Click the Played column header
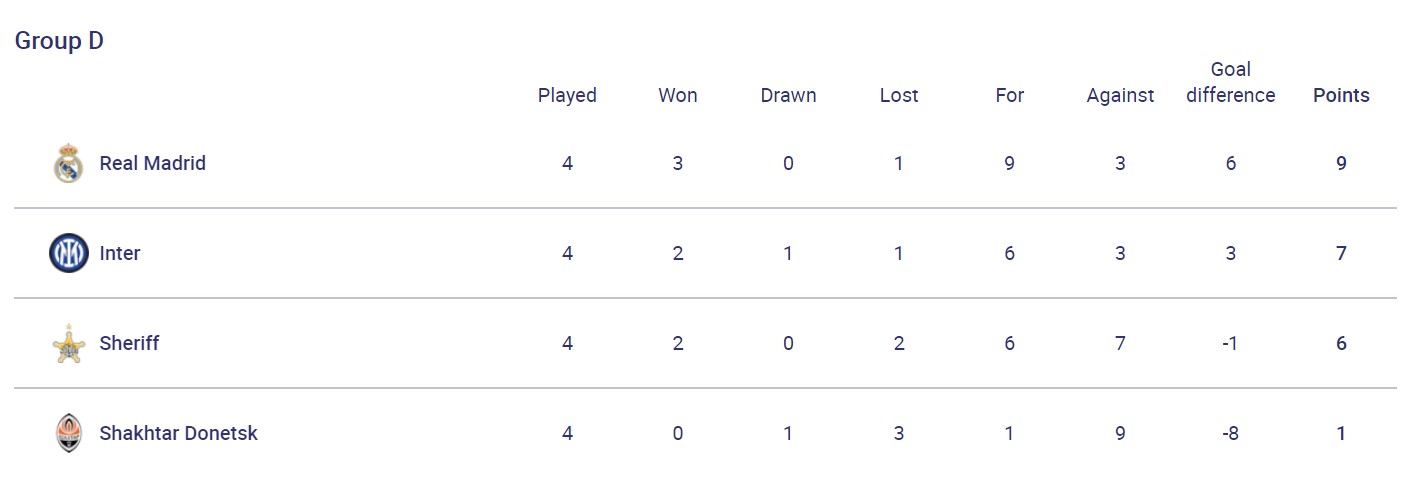The height and width of the screenshot is (503, 1415). click(567, 95)
